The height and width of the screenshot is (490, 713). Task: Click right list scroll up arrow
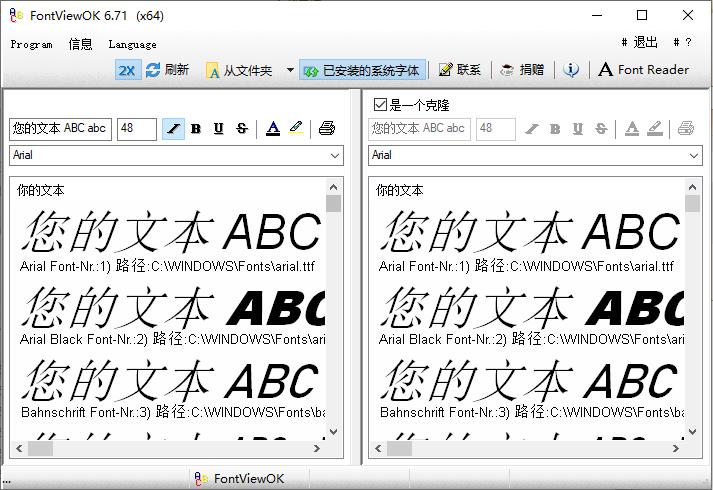pos(692,187)
